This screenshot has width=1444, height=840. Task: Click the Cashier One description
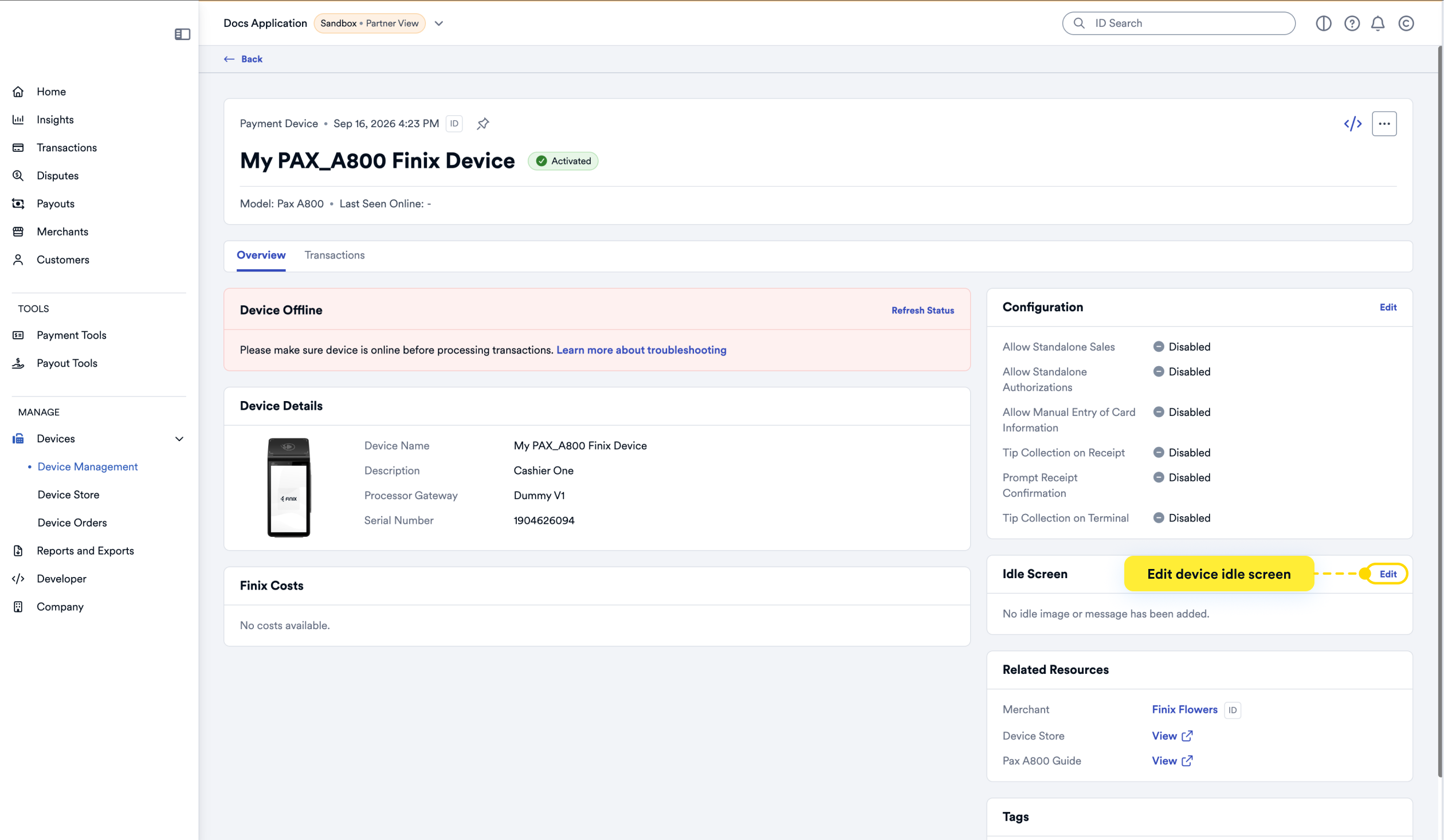click(544, 470)
